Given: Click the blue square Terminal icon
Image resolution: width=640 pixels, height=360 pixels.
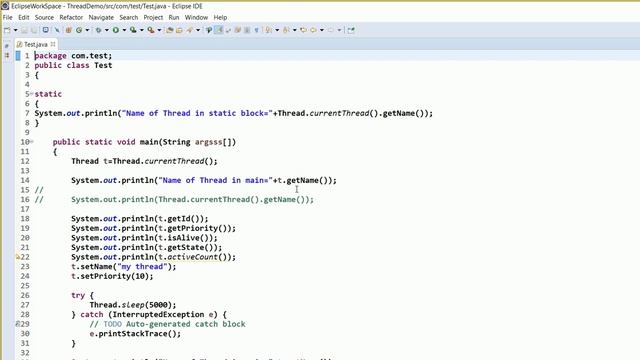Looking at the screenshot, I should [45, 30].
